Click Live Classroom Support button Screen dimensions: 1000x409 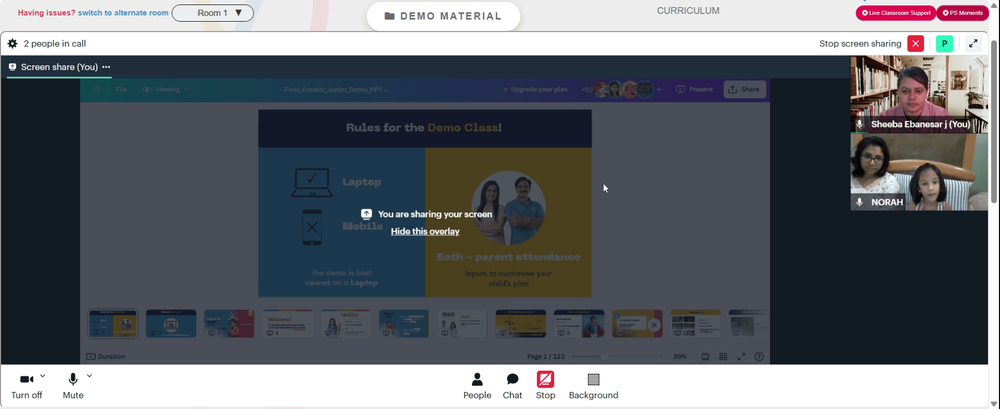tap(895, 13)
